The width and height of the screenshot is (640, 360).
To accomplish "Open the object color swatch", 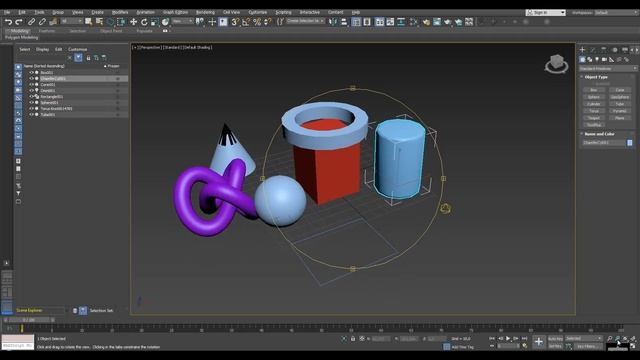I will point(630,142).
